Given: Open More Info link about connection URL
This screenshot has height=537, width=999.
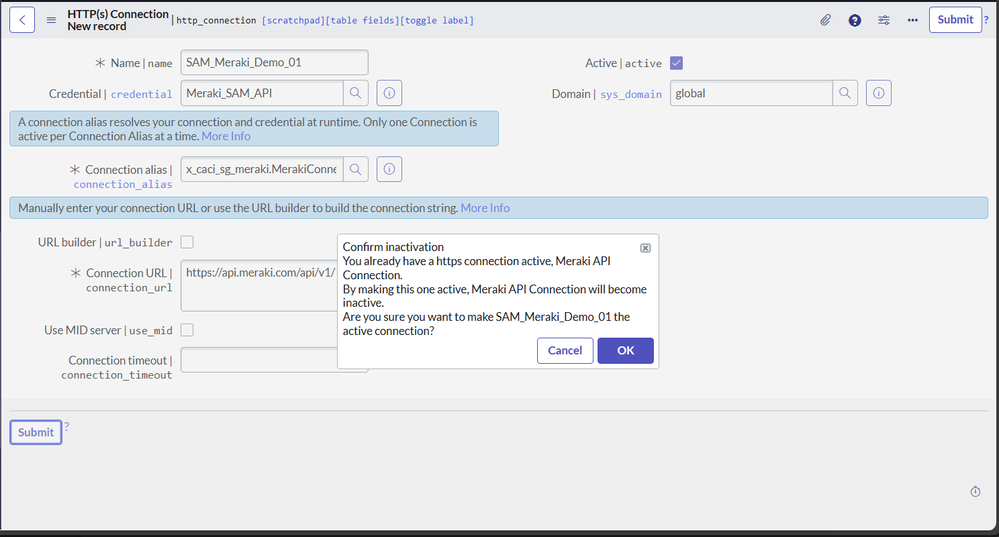Looking at the screenshot, I should pos(485,208).
